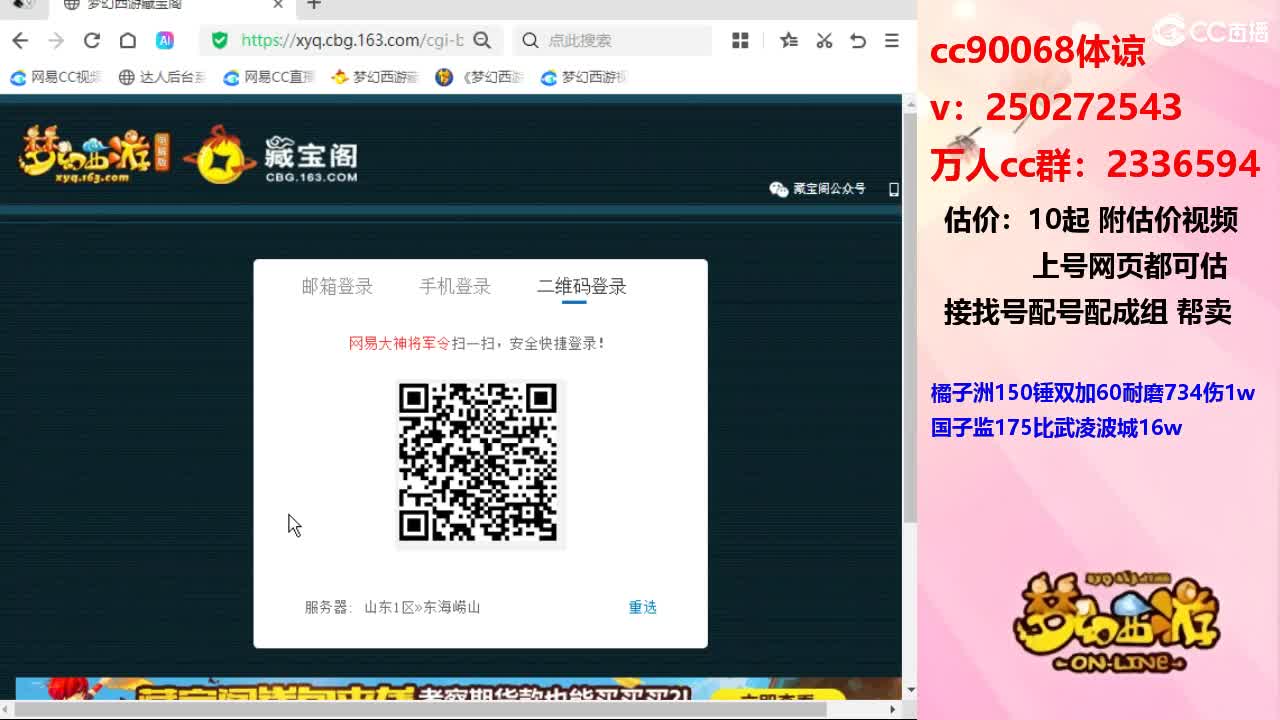The image size is (1280, 720).
Task: Reload the page with the refresh icon
Action: (x=92, y=40)
